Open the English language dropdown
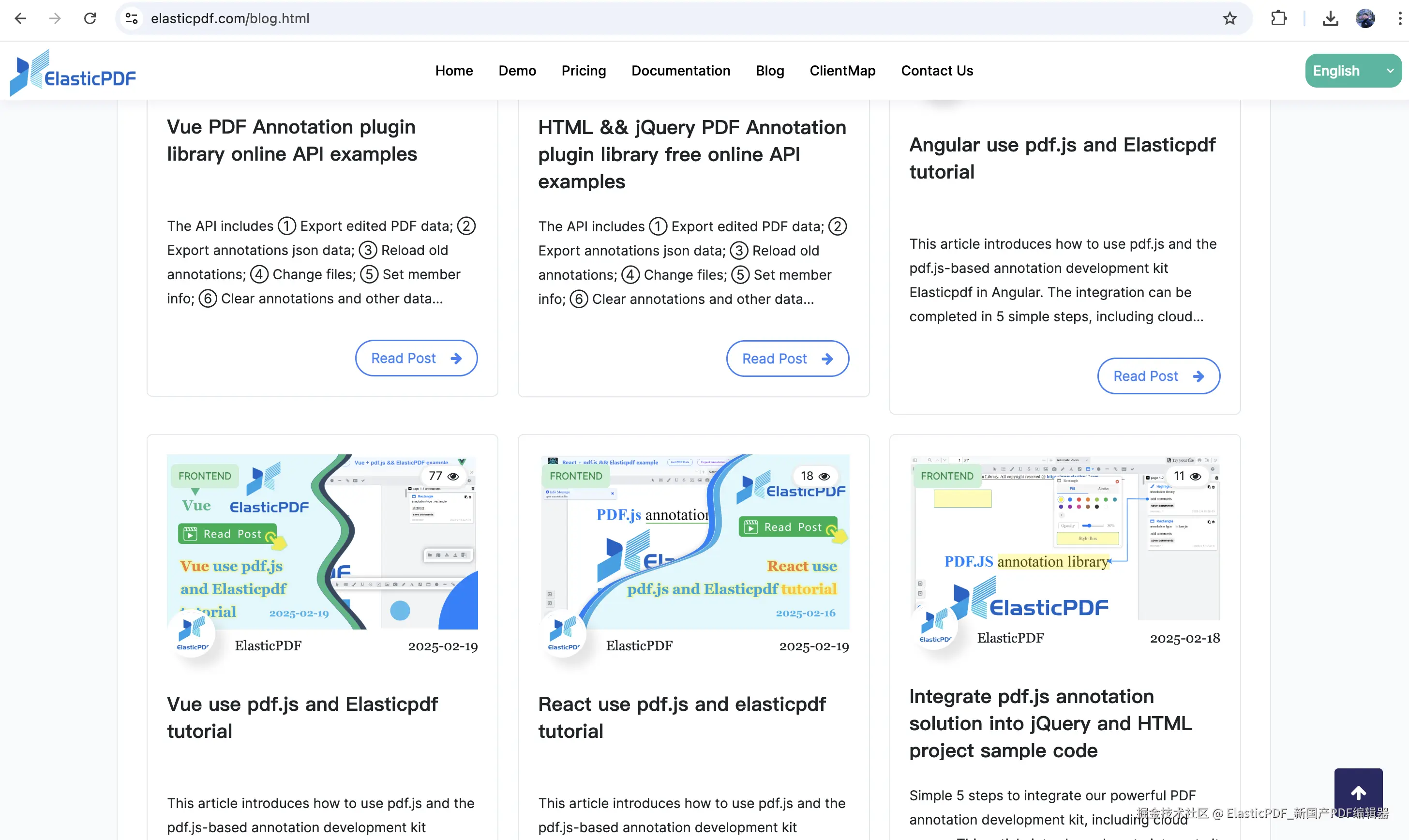The height and width of the screenshot is (840, 1409). (x=1352, y=70)
